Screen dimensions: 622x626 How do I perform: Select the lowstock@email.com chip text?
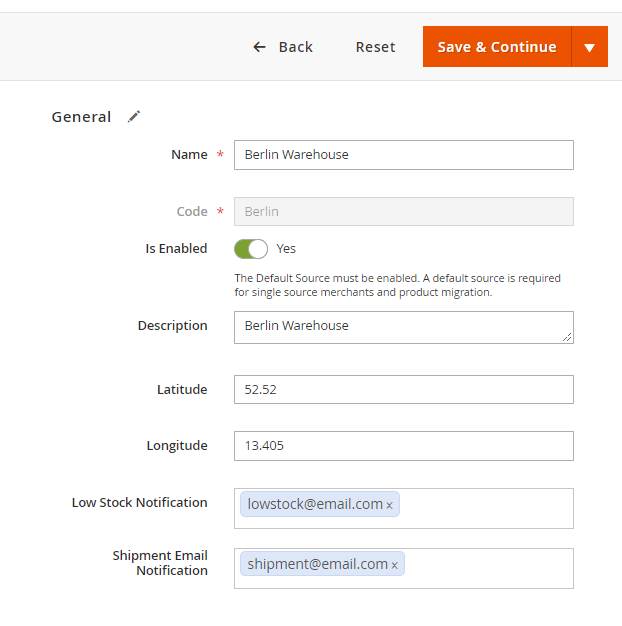(x=315, y=505)
